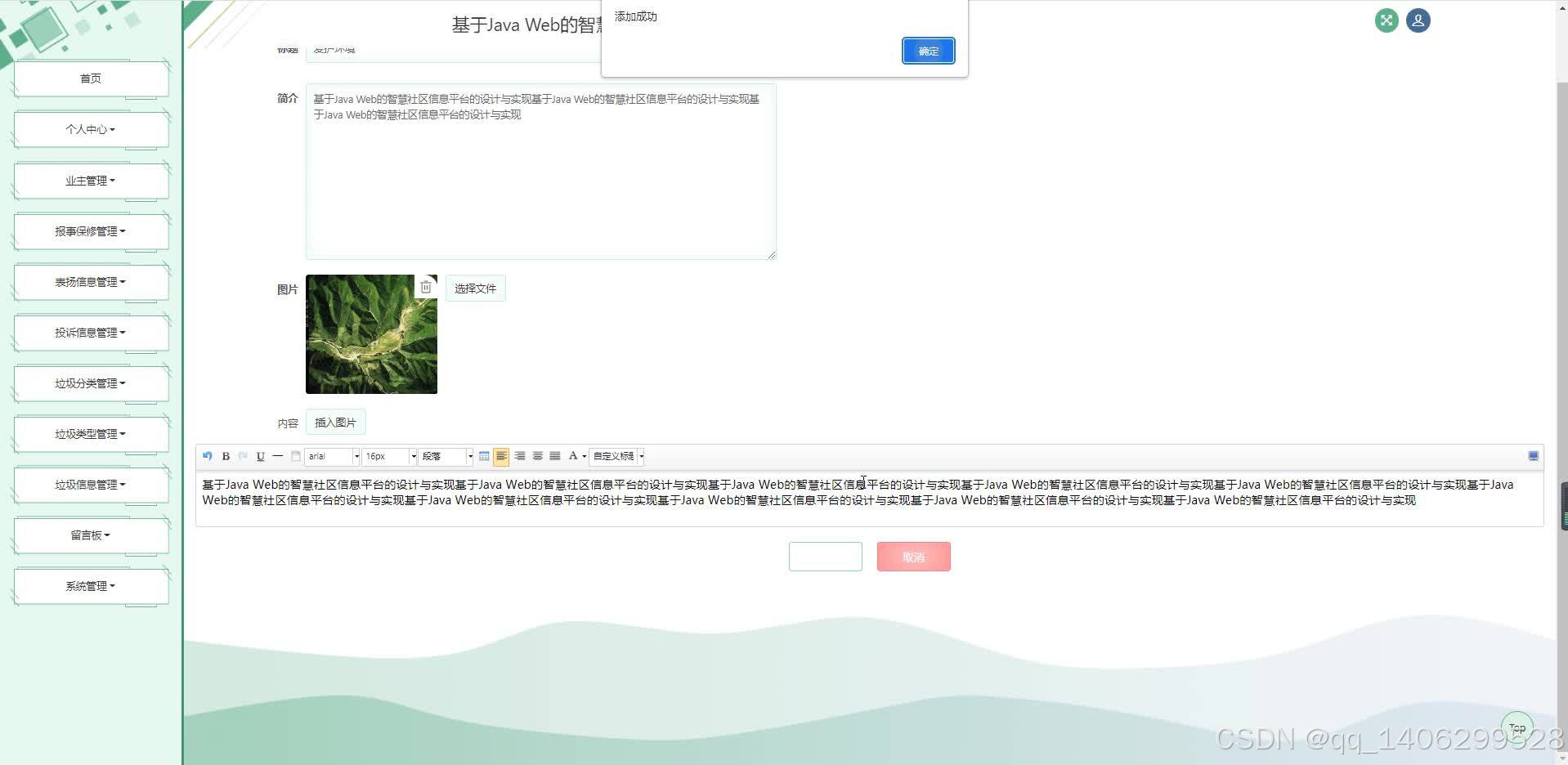Expand the 垃圾分类管理 sidebar menu
This screenshot has width=1568, height=765.
[90, 382]
